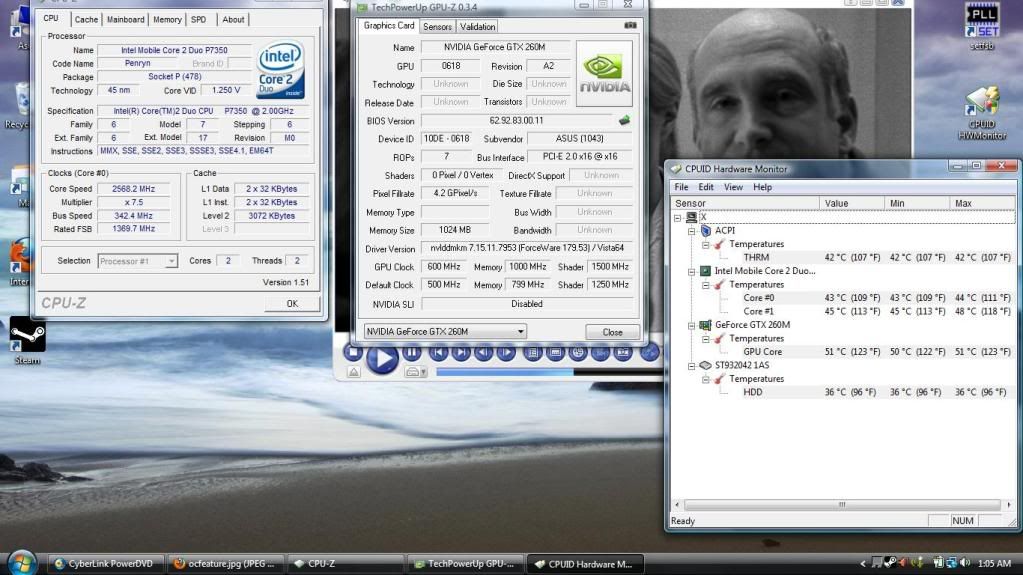Step one frame forward in PowerDVD
The height and width of the screenshot is (575, 1023).
click(x=506, y=353)
